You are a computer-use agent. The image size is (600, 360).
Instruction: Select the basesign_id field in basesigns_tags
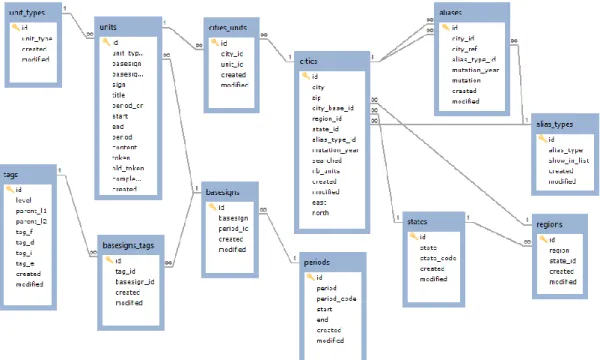tap(135, 282)
